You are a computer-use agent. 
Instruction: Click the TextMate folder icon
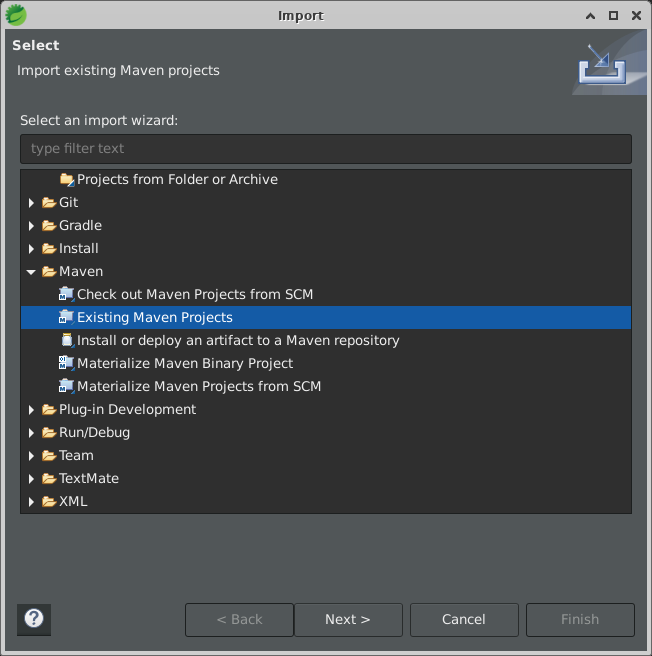point(49,479)
